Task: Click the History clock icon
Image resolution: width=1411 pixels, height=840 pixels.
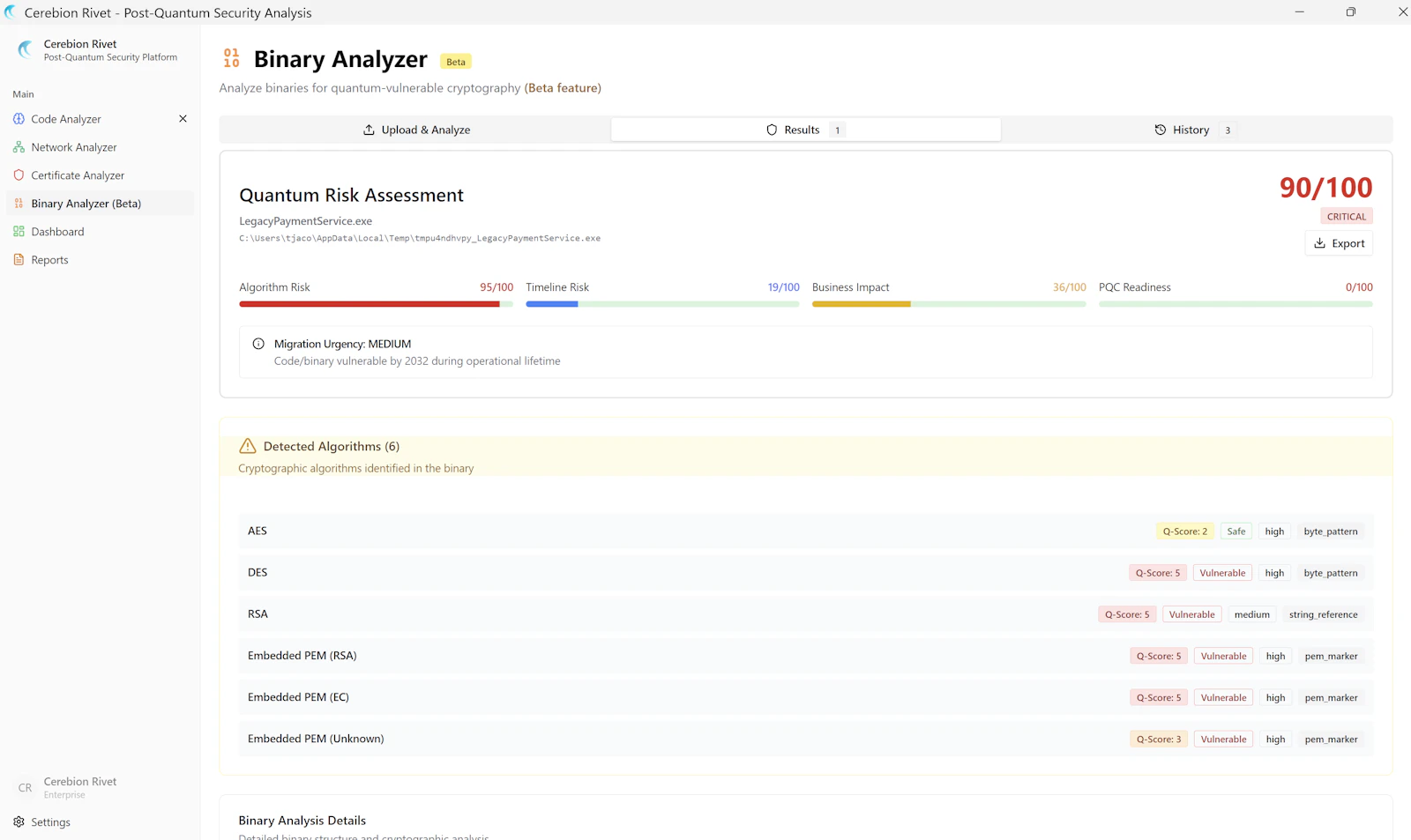Action: tap(1161, 130)
